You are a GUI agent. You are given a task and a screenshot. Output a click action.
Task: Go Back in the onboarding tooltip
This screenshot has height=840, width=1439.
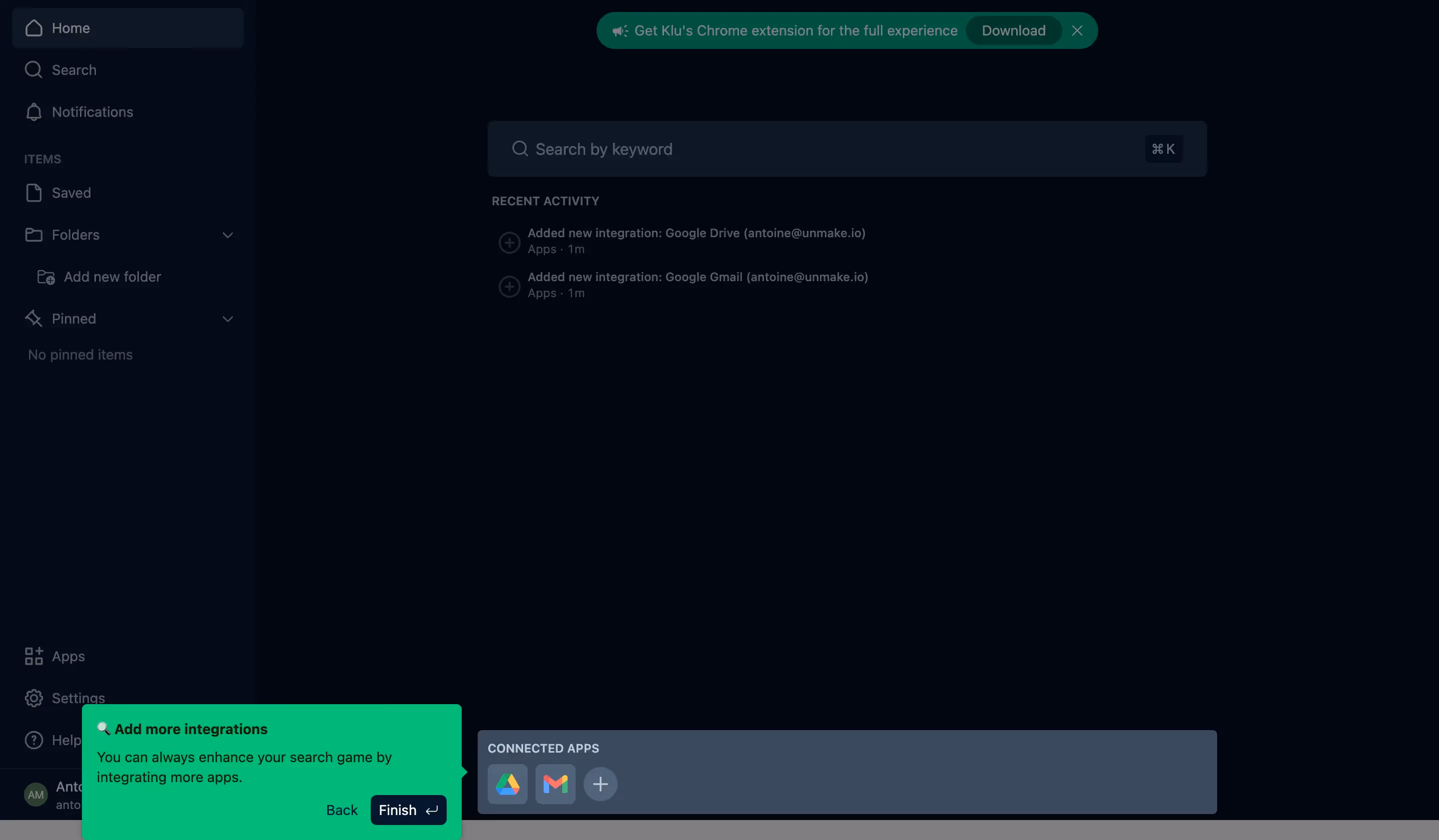coord(341,810)
